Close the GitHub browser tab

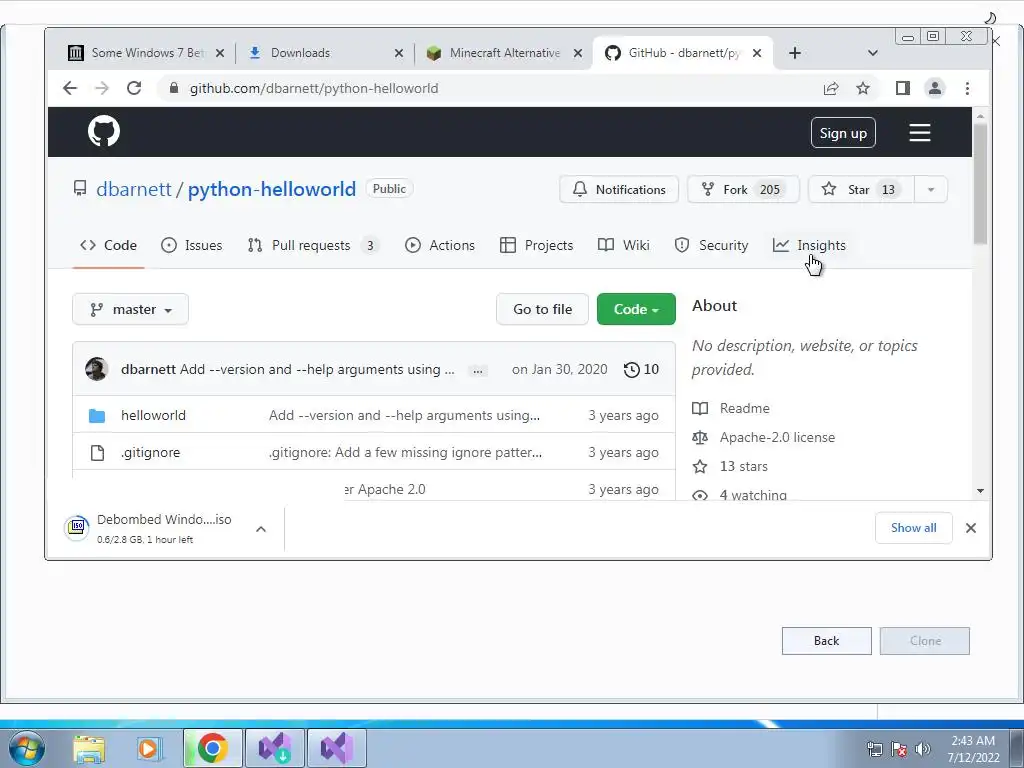click(x=757, y=53)
